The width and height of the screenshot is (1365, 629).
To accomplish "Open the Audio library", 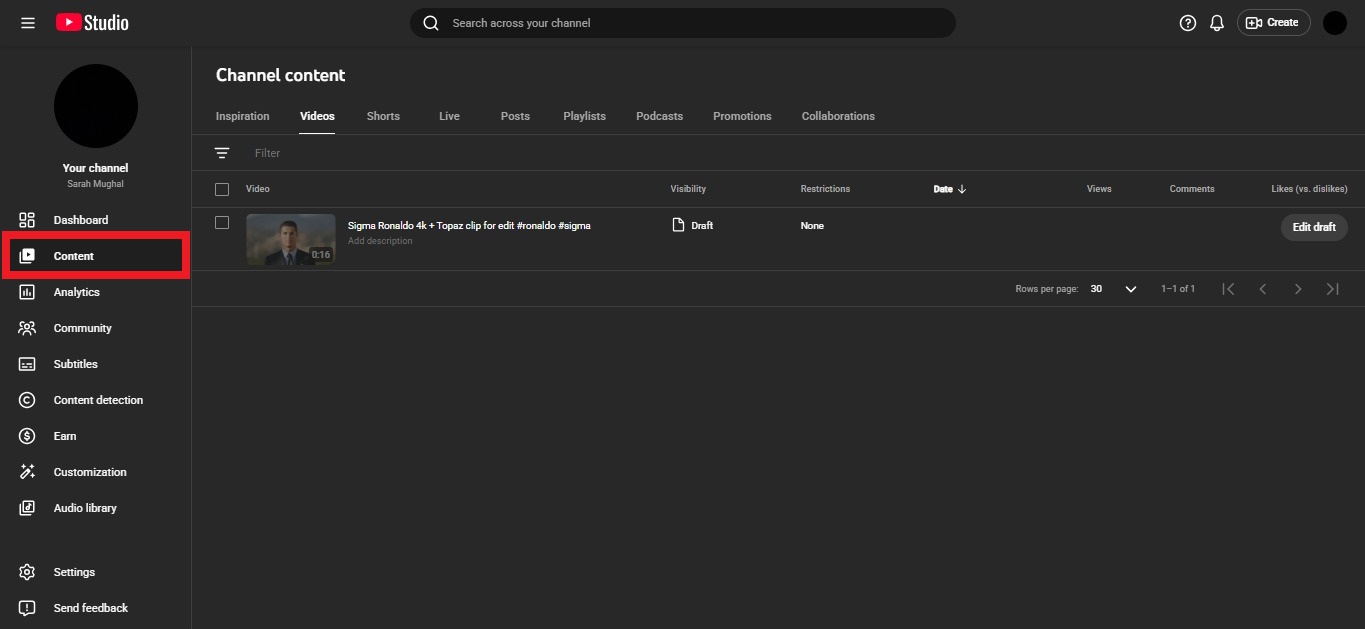I will tap(85, 507).
